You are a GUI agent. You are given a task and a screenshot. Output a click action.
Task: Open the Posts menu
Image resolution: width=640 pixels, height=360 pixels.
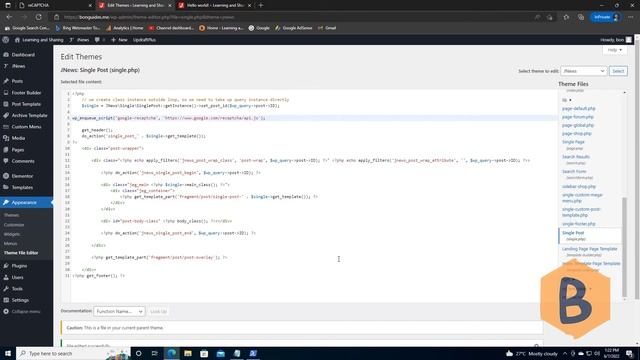click(x=17, y=81)
